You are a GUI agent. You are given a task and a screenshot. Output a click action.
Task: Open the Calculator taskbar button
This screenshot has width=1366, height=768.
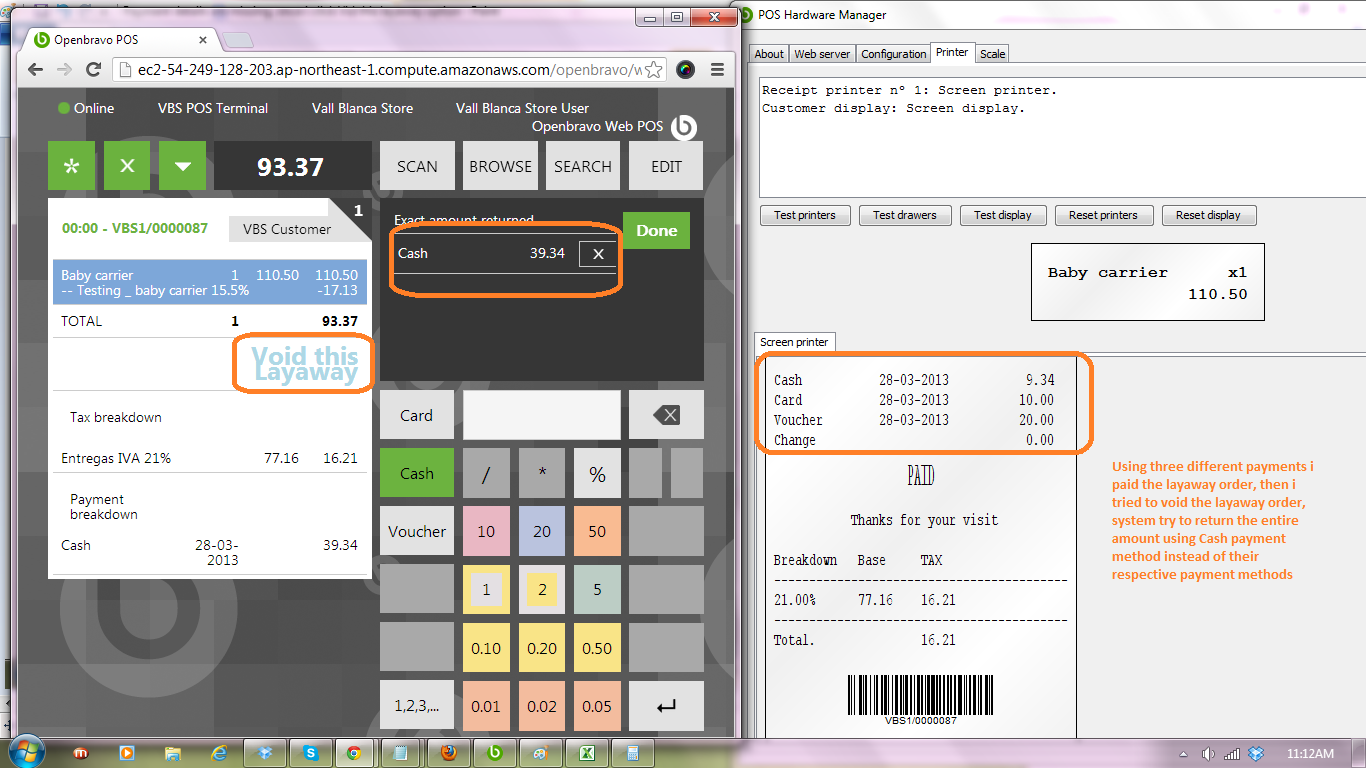coord(634,753)
